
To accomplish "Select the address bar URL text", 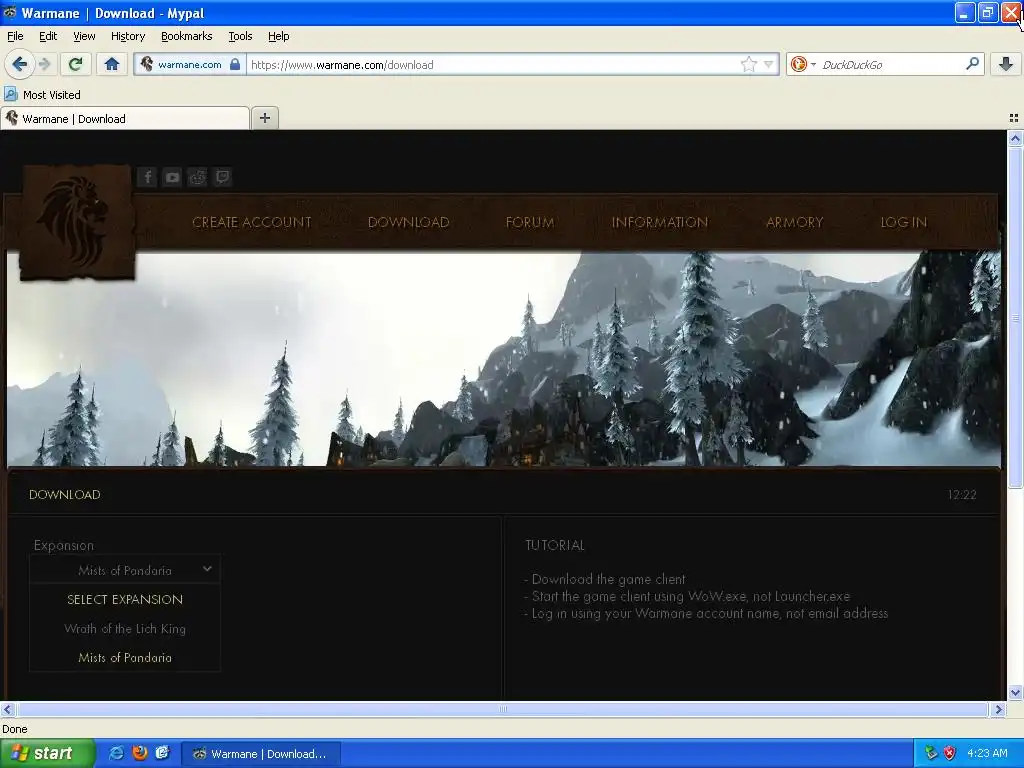I will click(x=342, y=65).
